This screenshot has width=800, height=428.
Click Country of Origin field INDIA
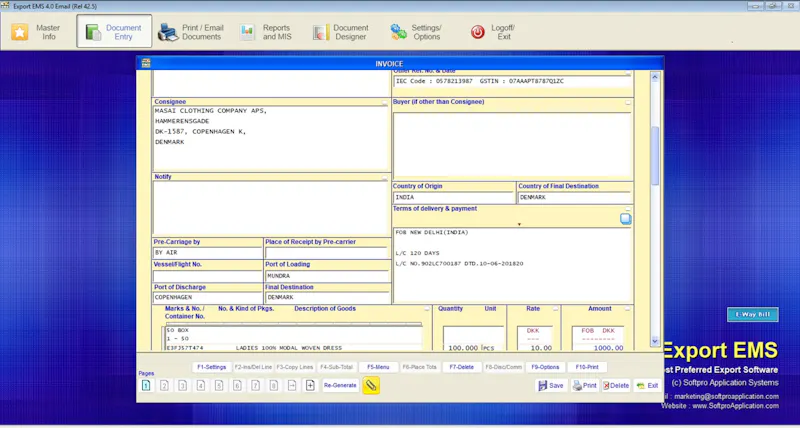tap(454, 197)
